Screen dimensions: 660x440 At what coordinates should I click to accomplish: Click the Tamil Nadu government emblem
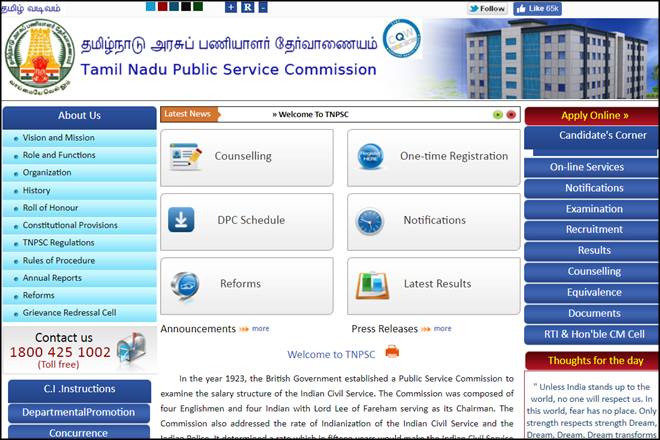(x=39, y=57)
